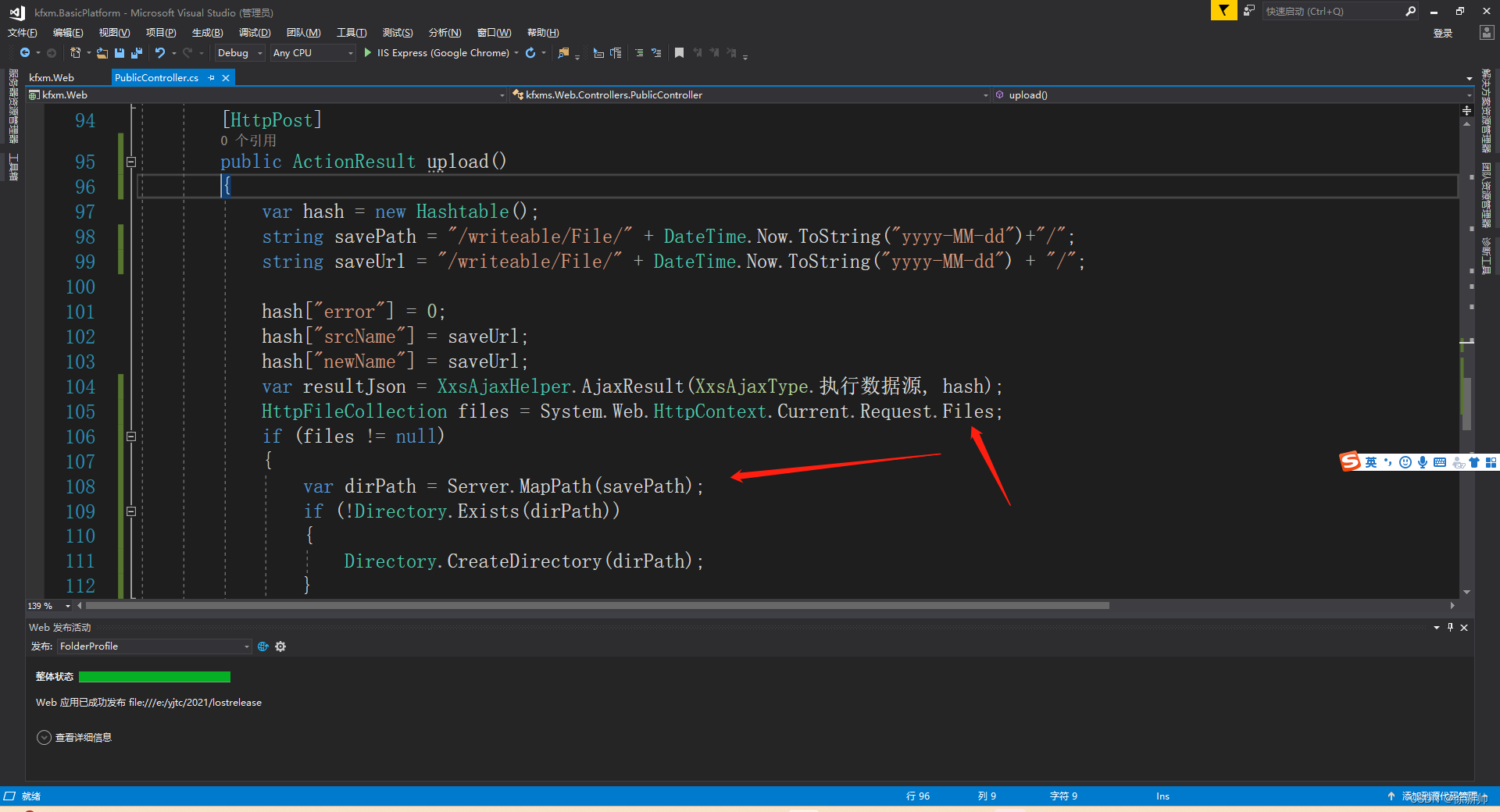Open the document tab list dropdown arrow
Screen dimensions: 1500x812
(1470, 79)
